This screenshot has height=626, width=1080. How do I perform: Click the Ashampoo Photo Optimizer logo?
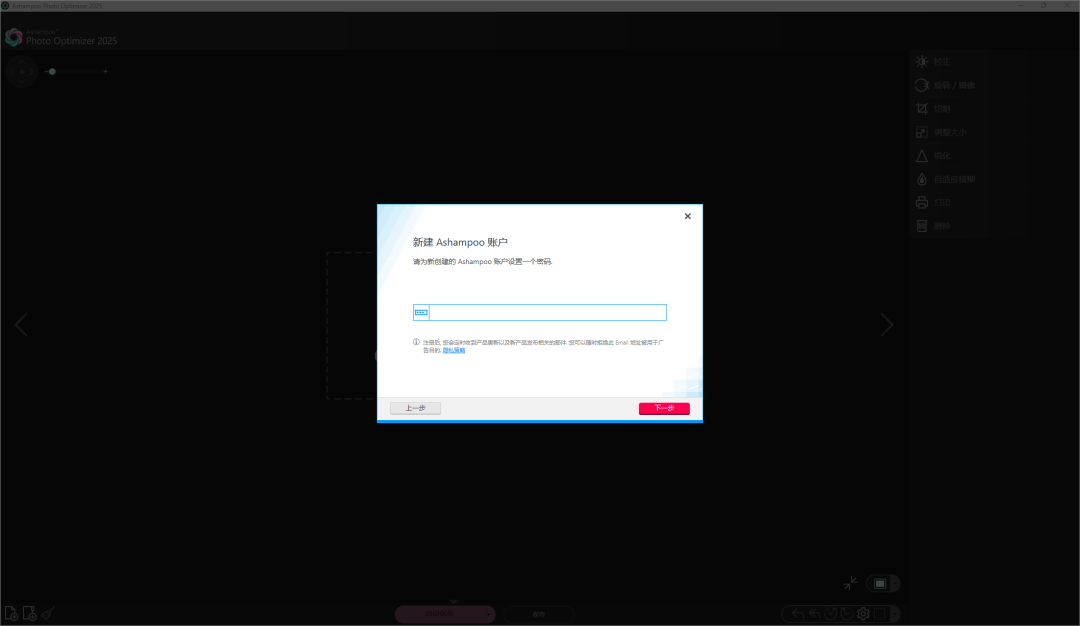[14, 37]
